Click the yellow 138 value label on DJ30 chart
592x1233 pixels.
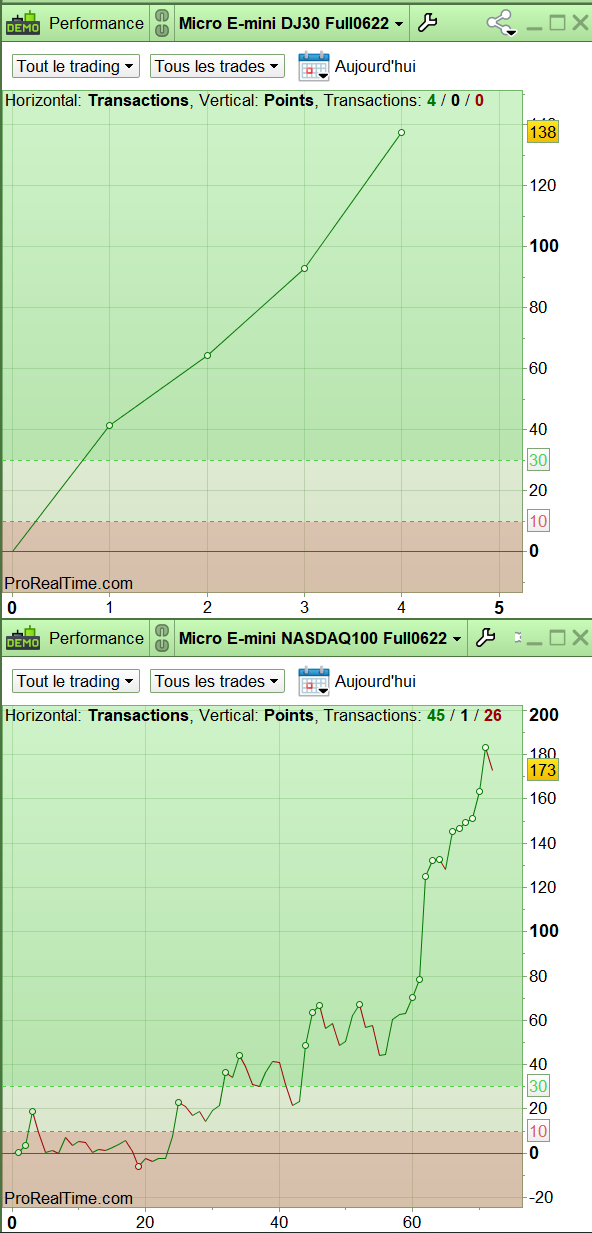(x=543, y=132)
